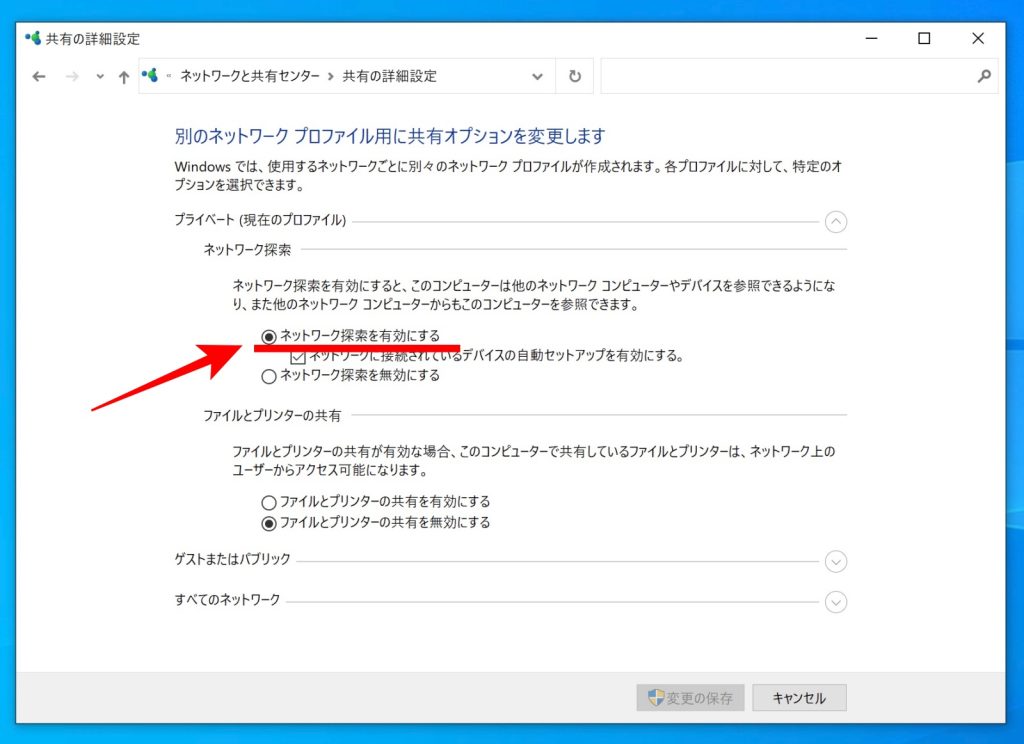Viewport: 1024px width, 744px height.
Task: Expand すべてのネットワーク section
Action: point(836,602)
